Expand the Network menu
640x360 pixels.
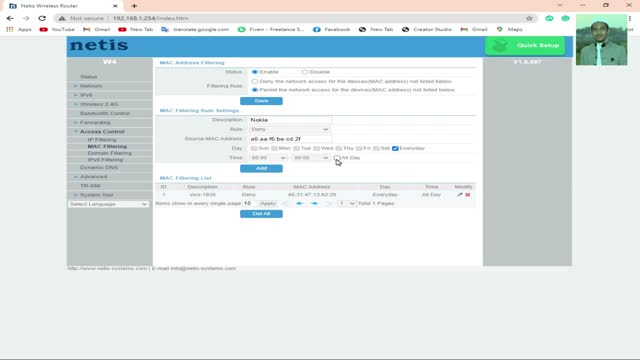click(x=91, y=86)
